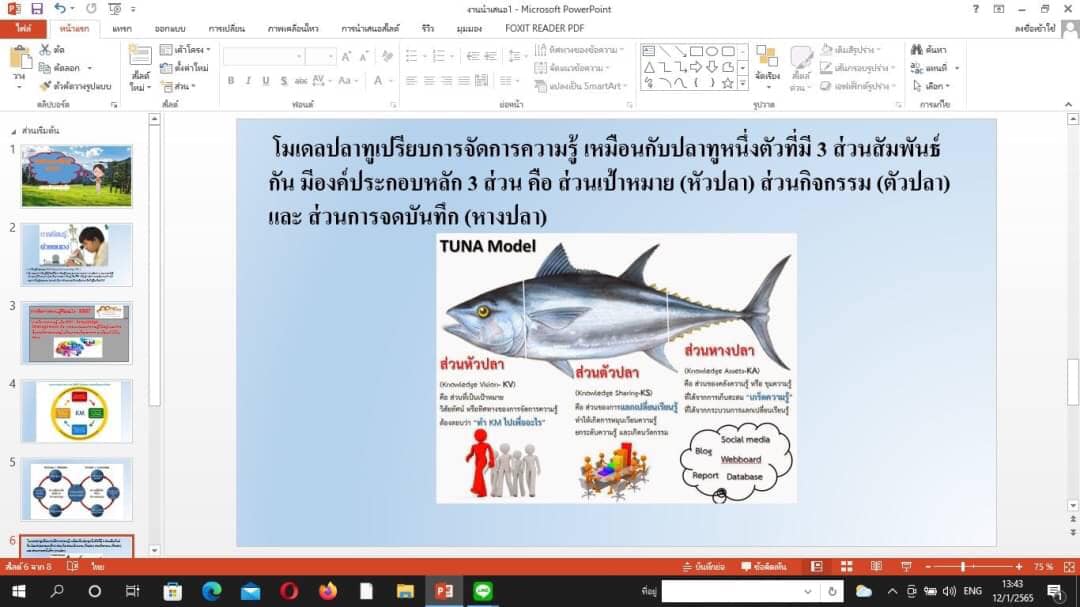Screen dimensions: 1080x607
Task: Select slide 4 thumbnail with KM diagram
Action: (x=77, y=411)
